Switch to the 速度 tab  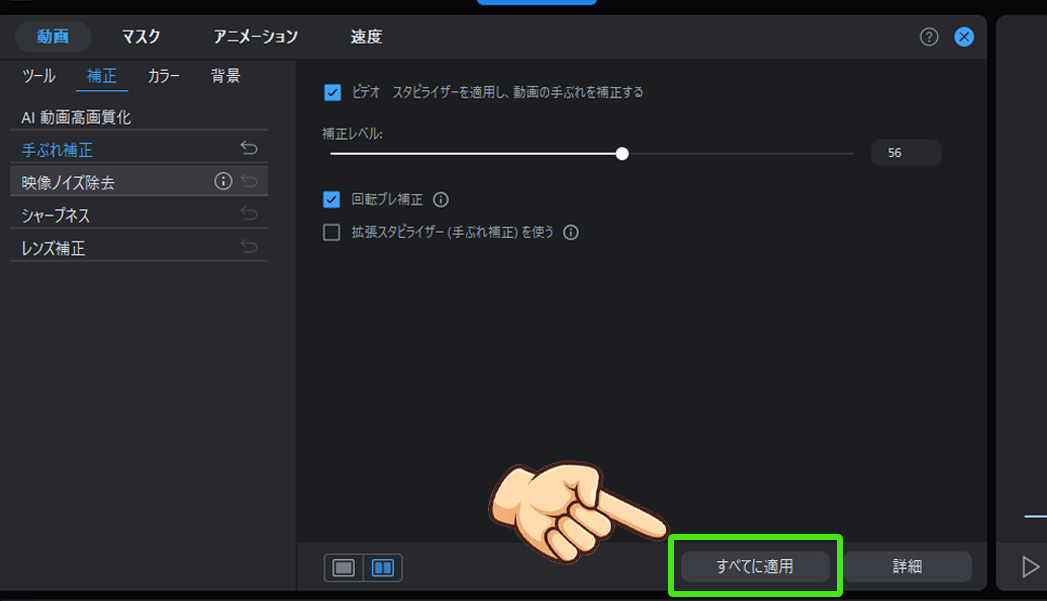pos(368,36)
